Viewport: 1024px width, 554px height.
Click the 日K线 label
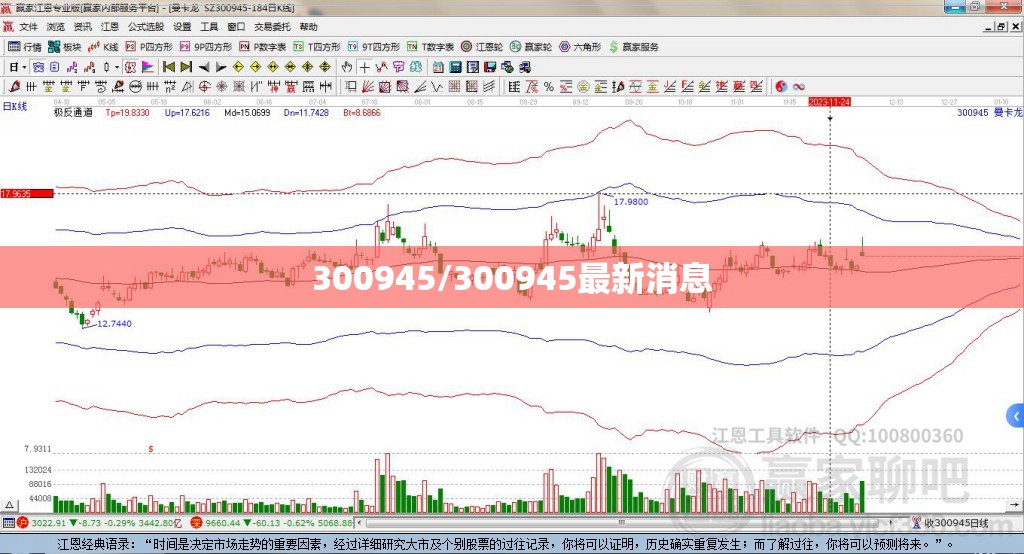[14, 106]
